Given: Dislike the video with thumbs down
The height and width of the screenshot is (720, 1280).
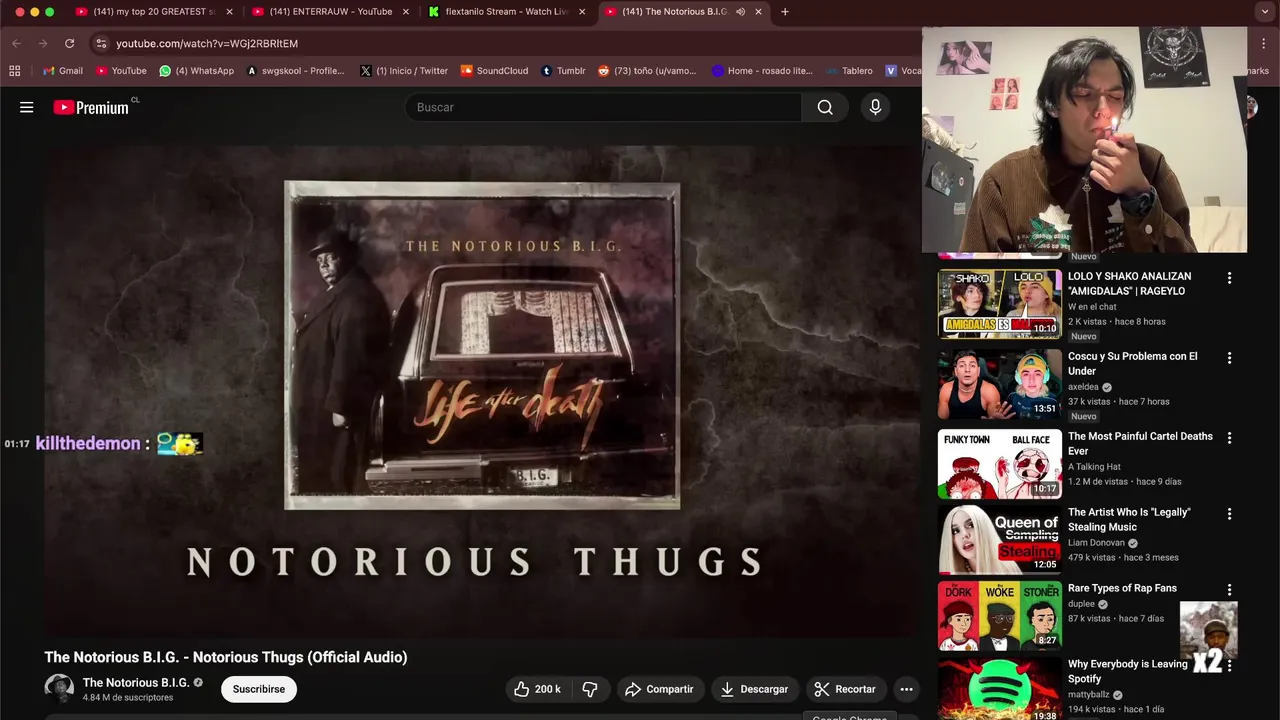Looking at the screenshot, I should [x=590, y=689].
